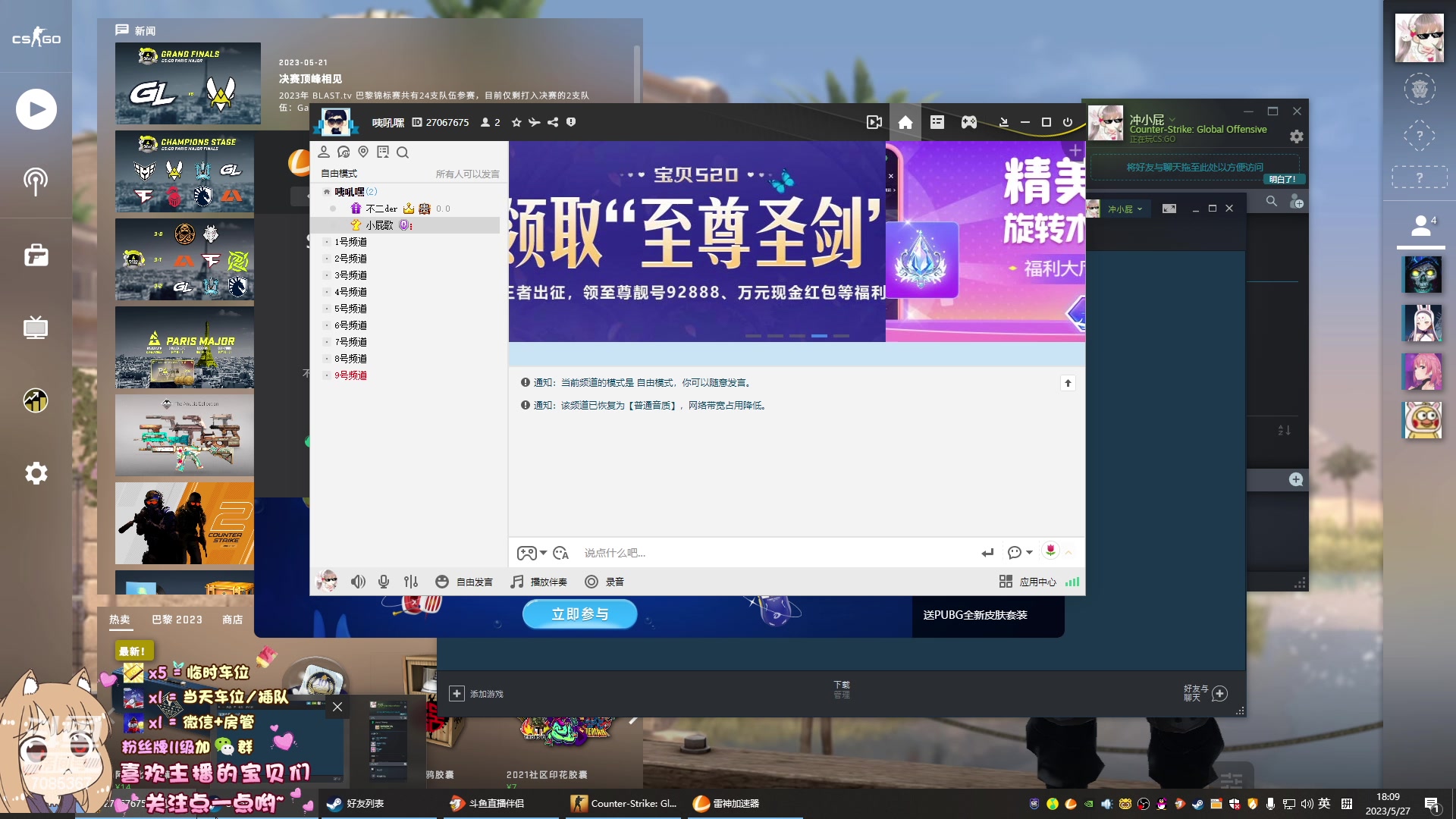
Task: Select user 不二der in channel list
Action: (x=381, y=209)
